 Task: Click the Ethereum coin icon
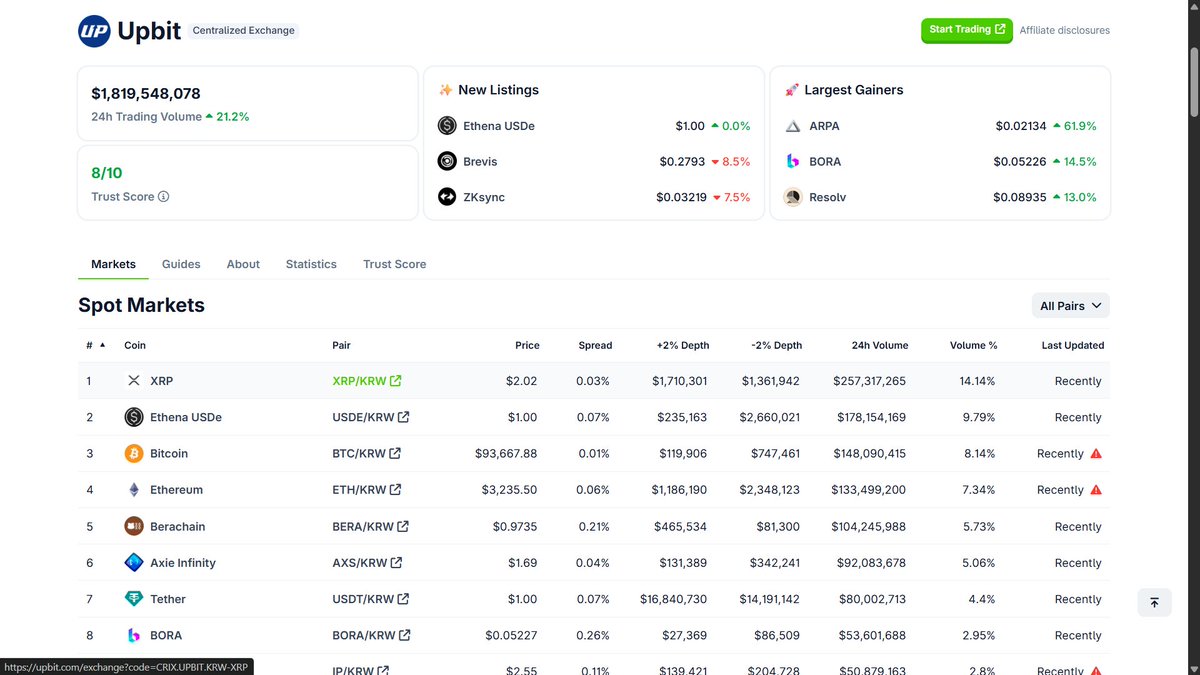[x=134, y=489]
